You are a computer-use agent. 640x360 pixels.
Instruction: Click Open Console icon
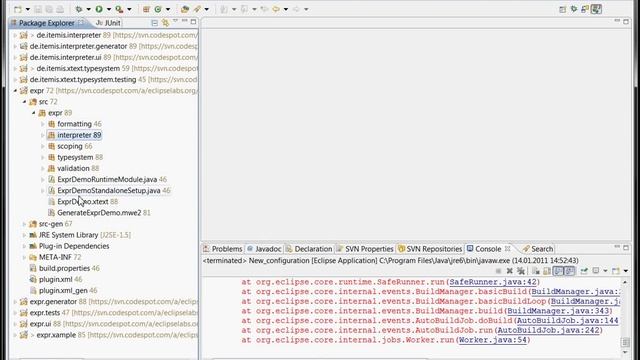tap(616, 271)
